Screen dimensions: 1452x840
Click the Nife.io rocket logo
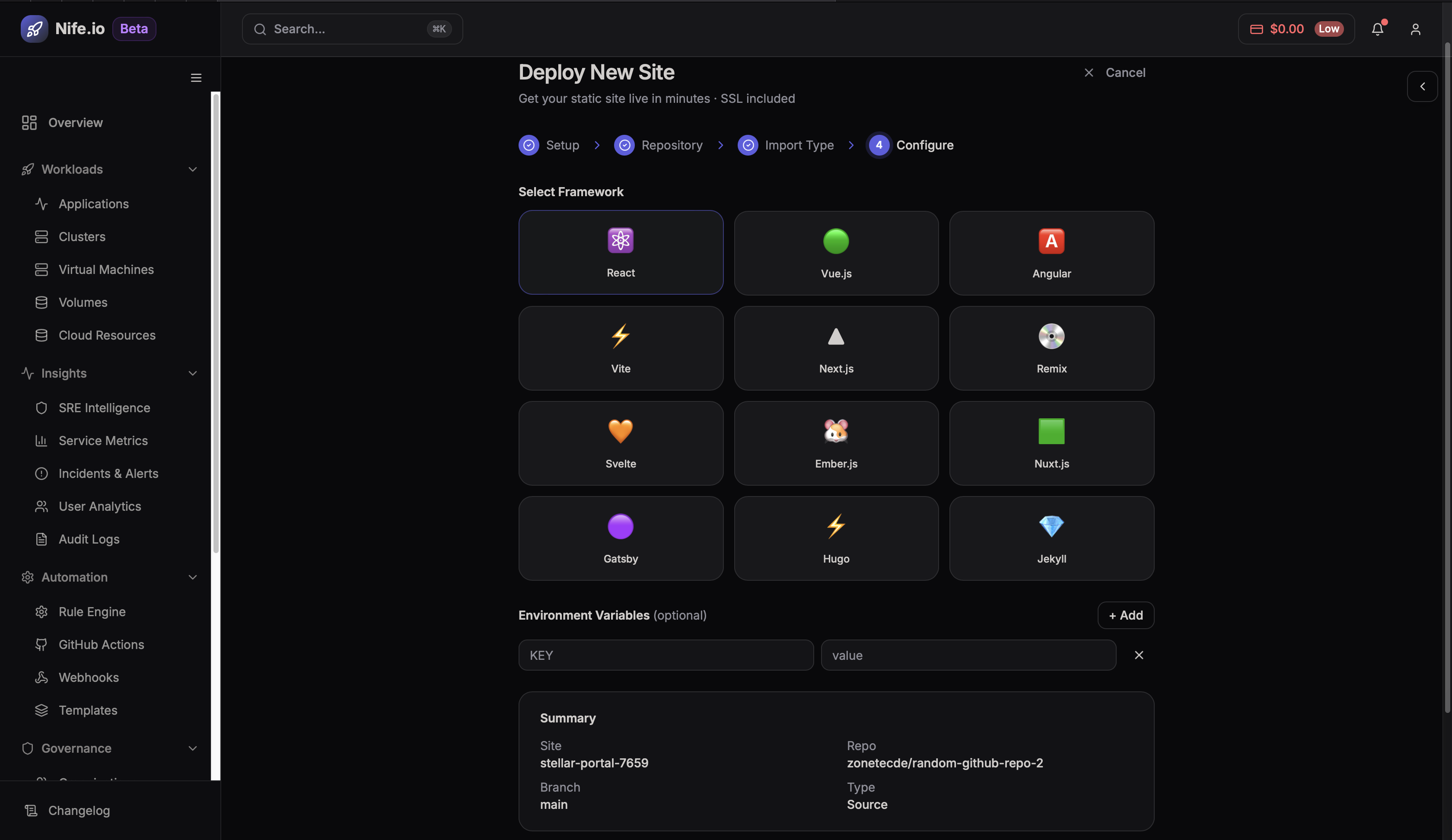[x=34, y=29]
